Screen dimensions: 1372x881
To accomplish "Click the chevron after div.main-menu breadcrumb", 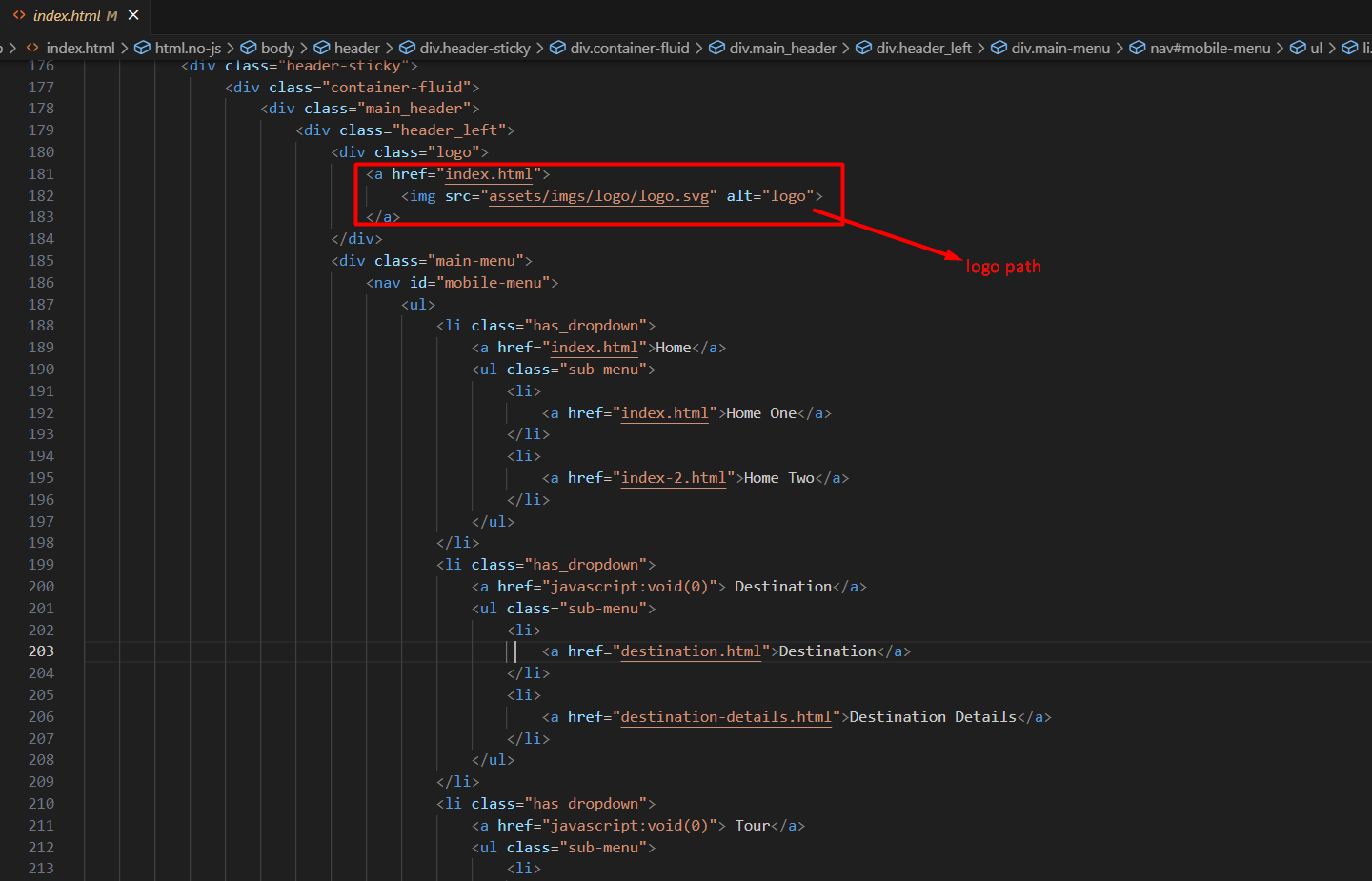I will (1119, 48).
